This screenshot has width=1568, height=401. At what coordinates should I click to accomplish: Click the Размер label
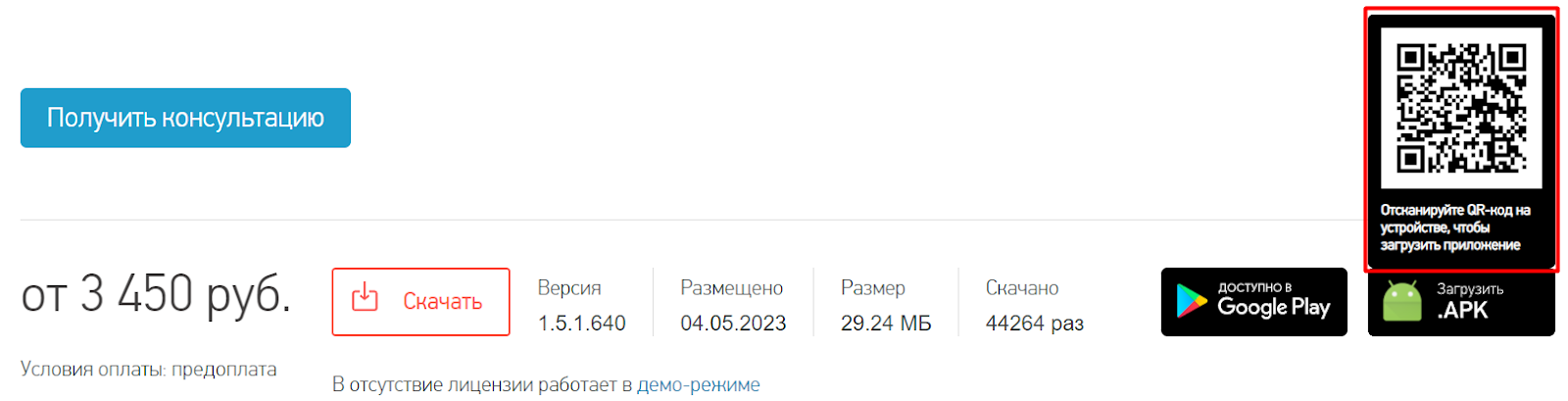[873, 288]
